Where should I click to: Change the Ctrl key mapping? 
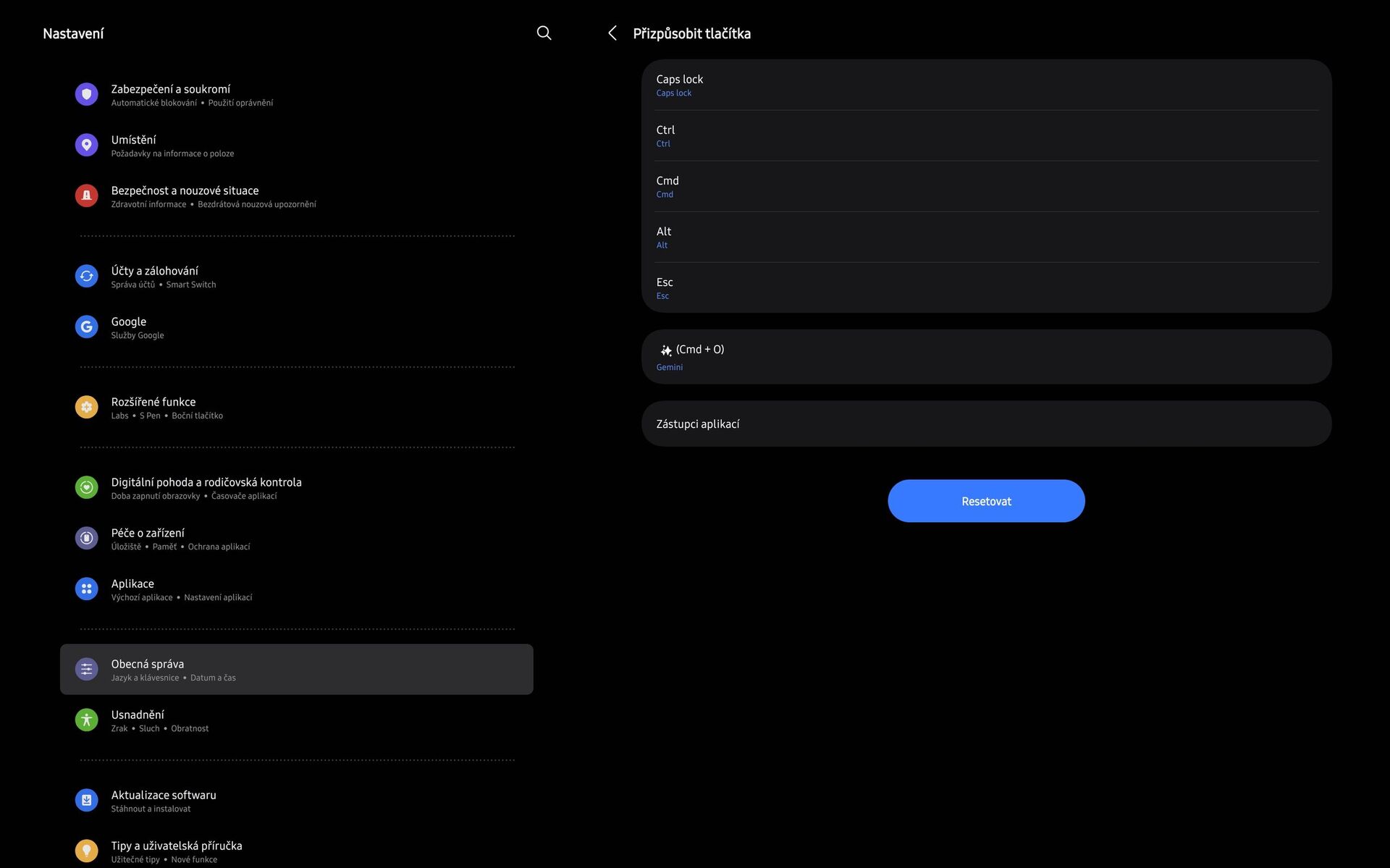pos(986,136)
